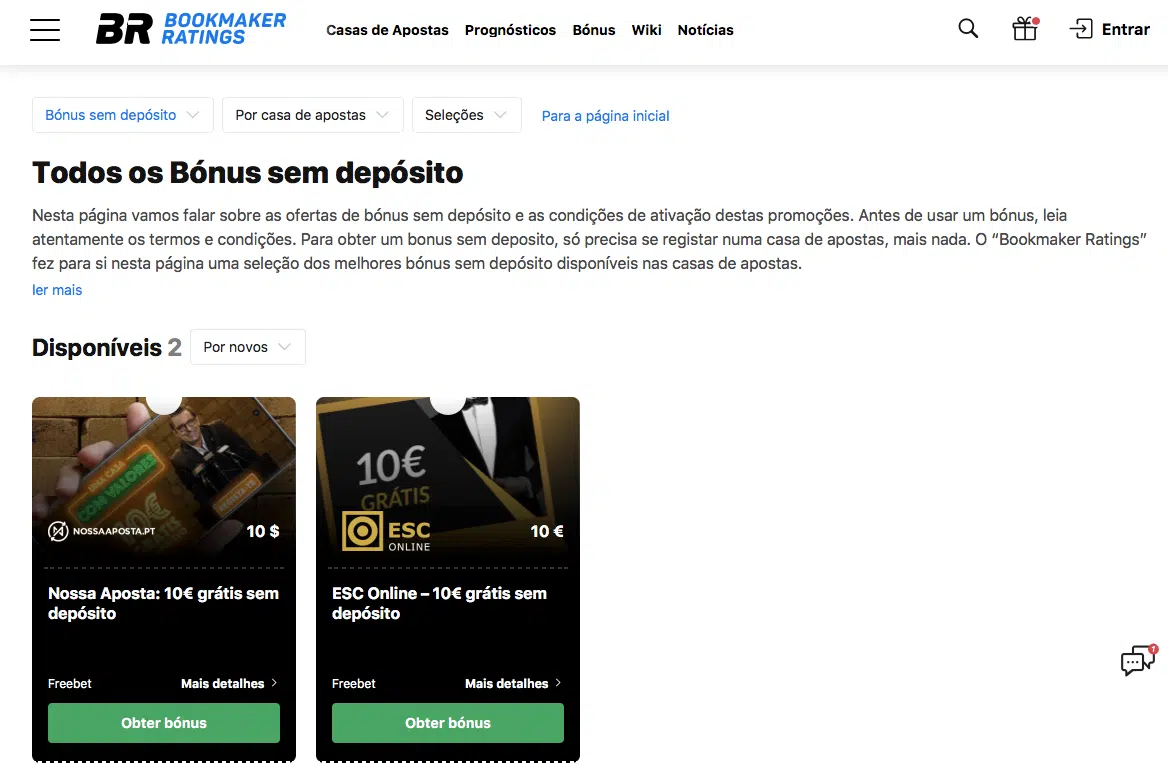Screen dimensions: 1168x780
Task: Expand the Por casa de apostas dropdown
Action: 313,115
